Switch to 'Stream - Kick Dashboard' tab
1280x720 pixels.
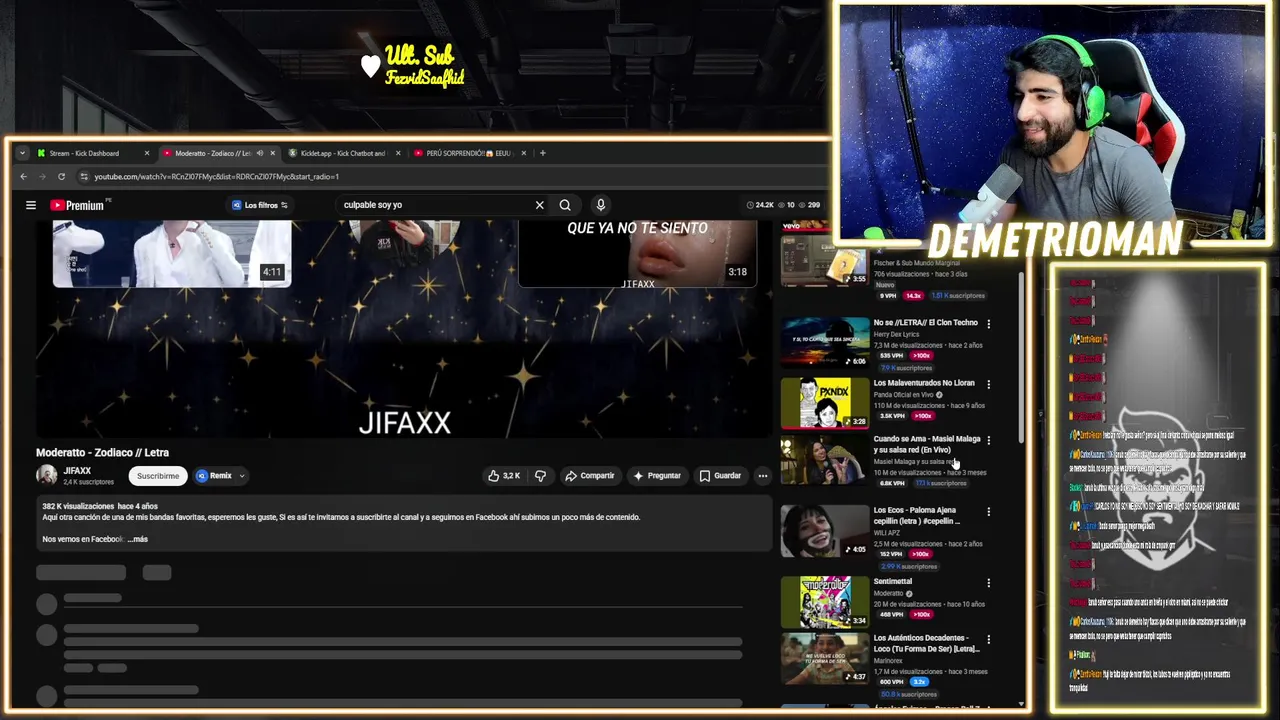click(x=93, y=153)
